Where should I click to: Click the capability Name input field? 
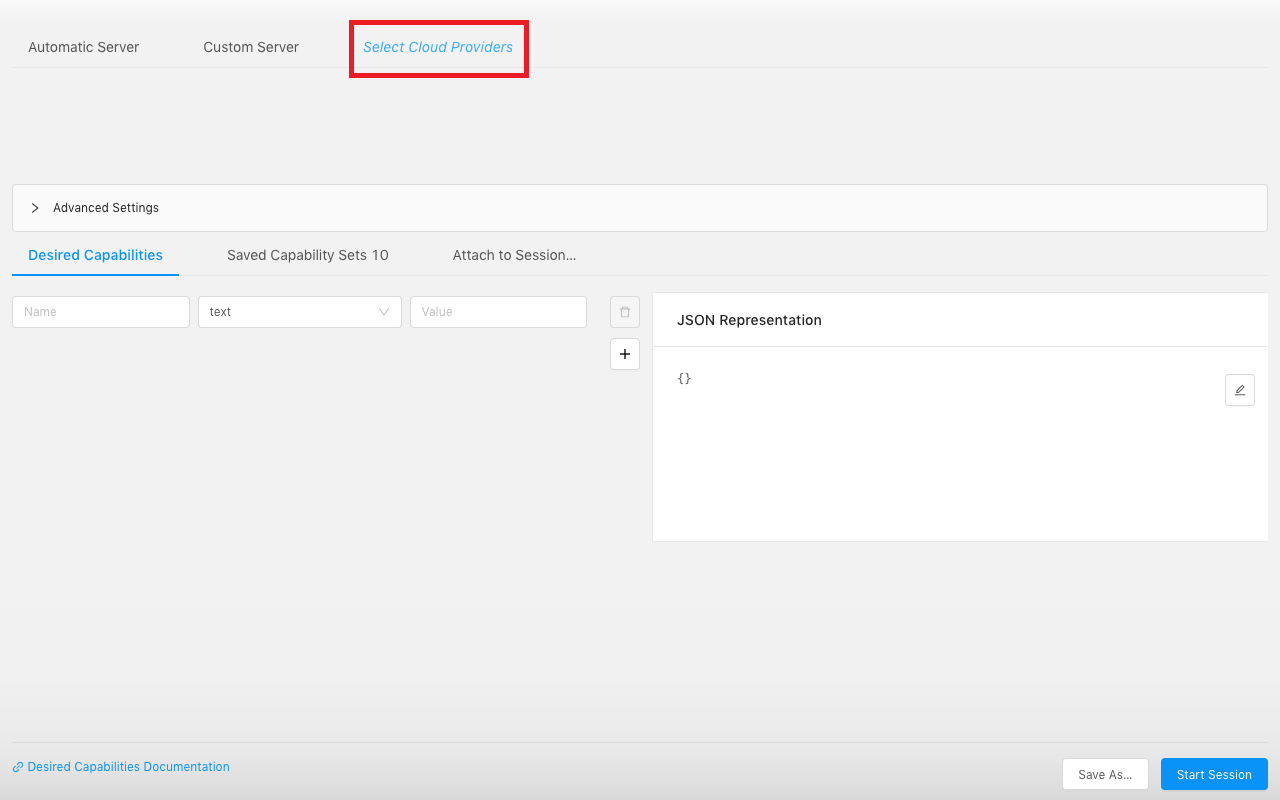(x=100, y=311)
